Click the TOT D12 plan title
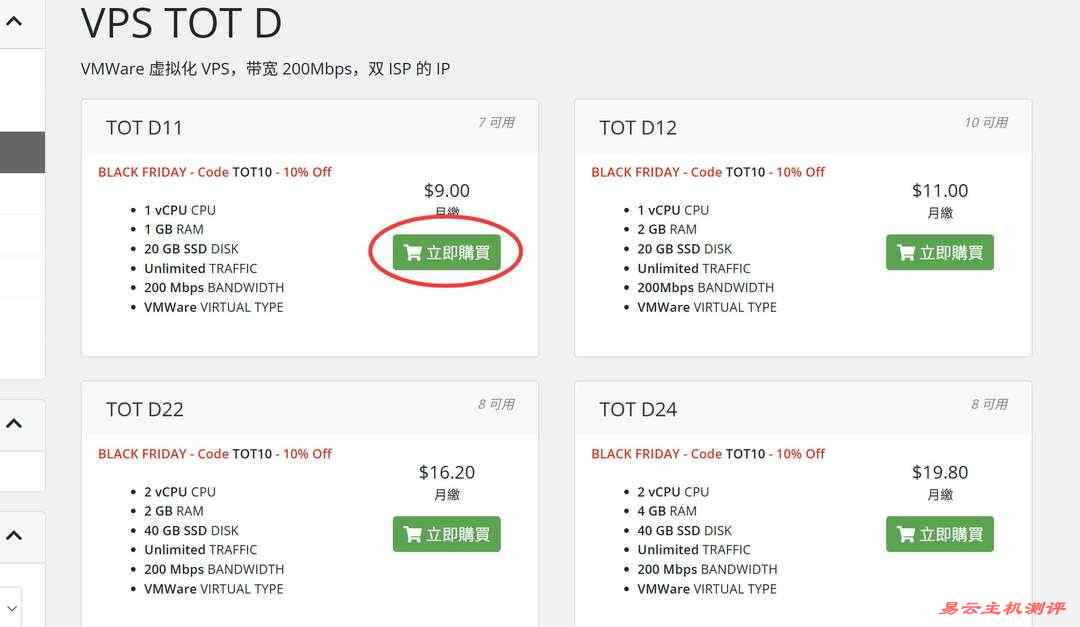The width and height of the screenshot is (1080, 627). coord(638,128)
